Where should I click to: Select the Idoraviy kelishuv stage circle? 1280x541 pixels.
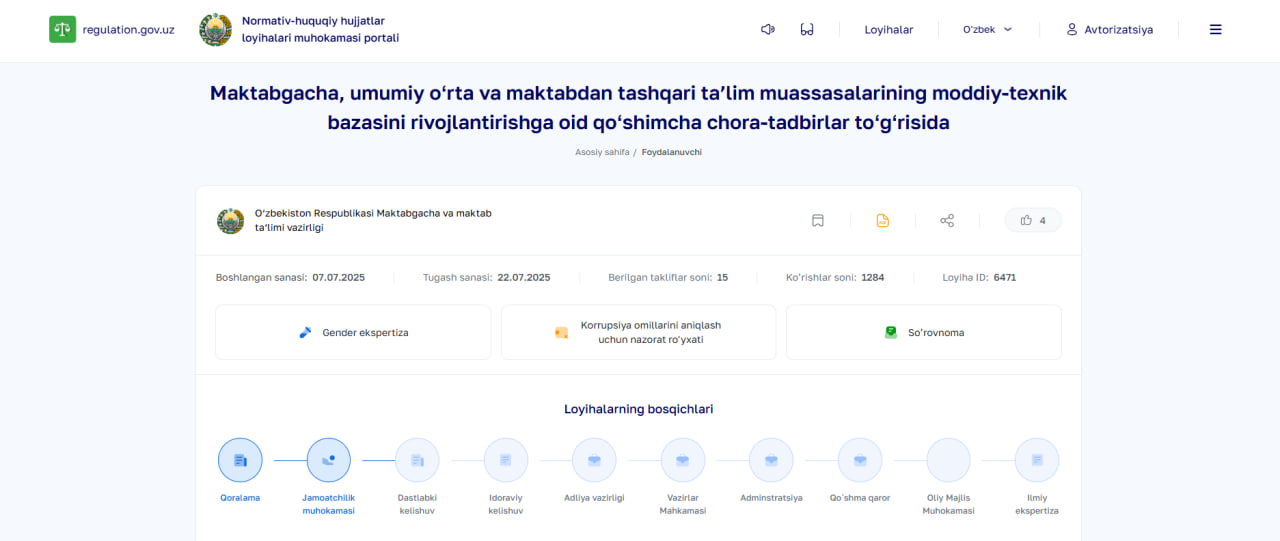(x=506, y=460)
